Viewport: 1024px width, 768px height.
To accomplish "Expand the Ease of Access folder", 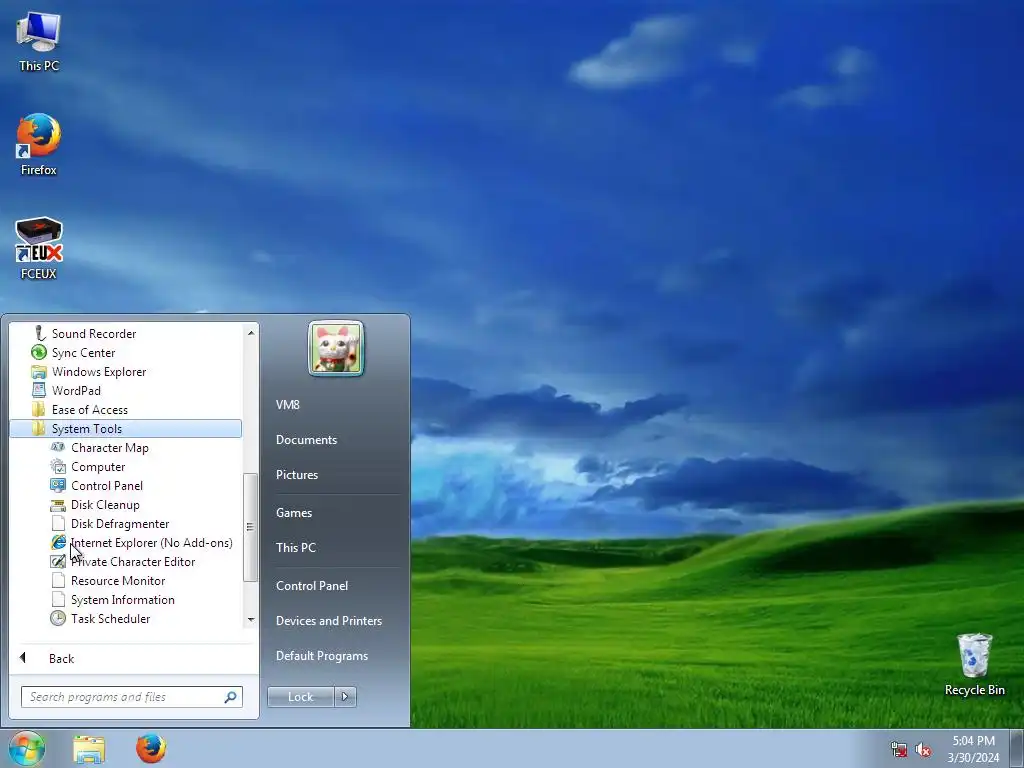I will click(125, 409).
